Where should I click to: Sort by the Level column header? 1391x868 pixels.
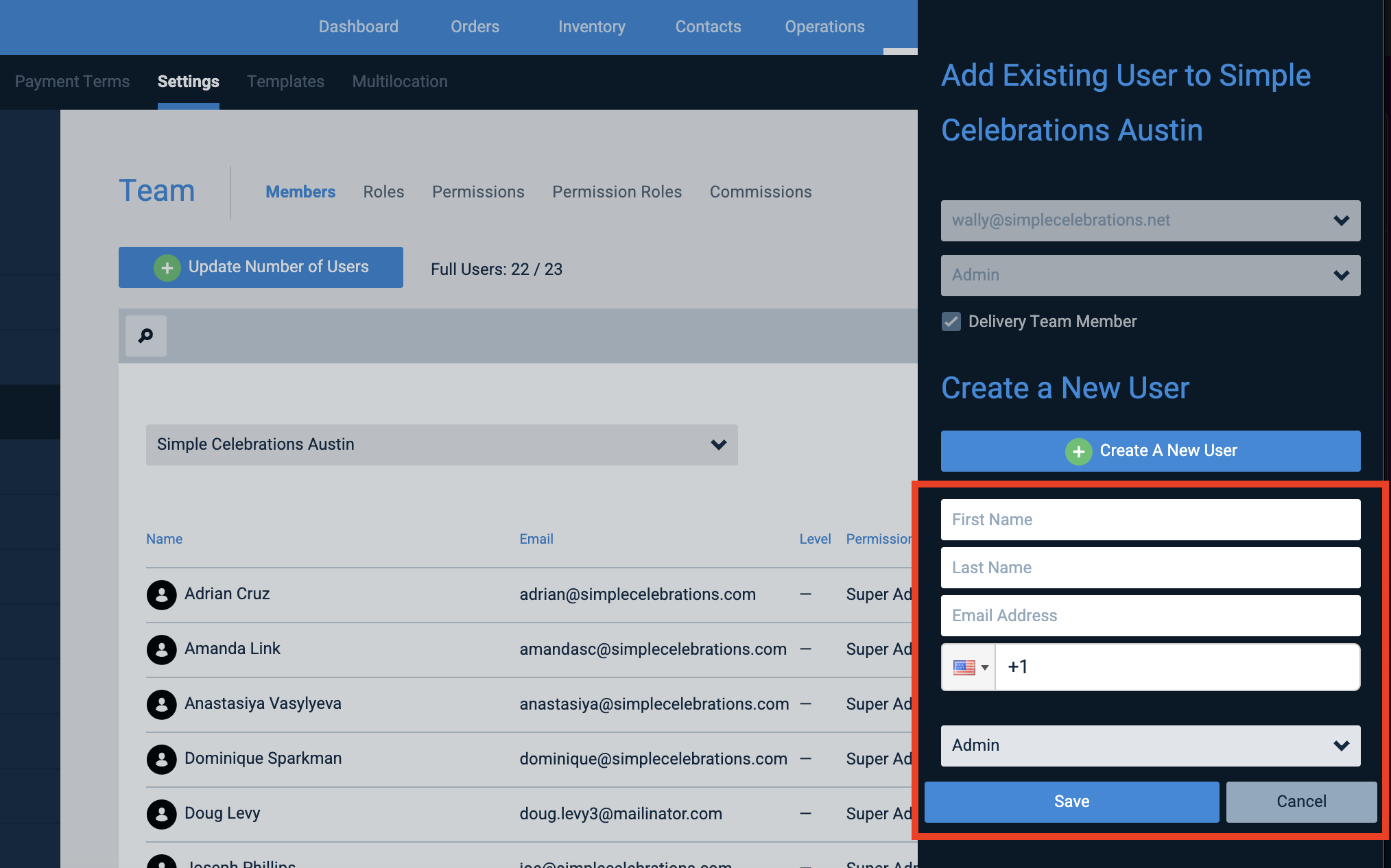pyautogui.click(x=815, y=540)
